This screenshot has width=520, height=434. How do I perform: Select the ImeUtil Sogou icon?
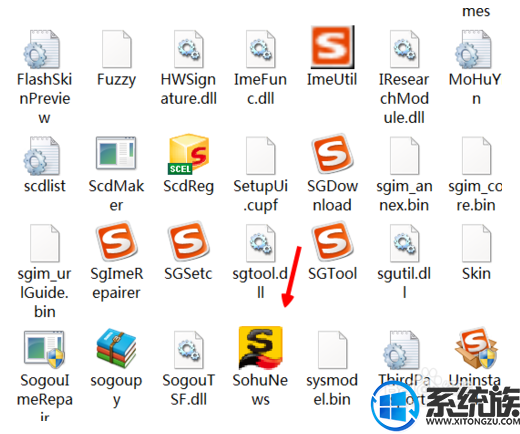(x=332, y=47)
